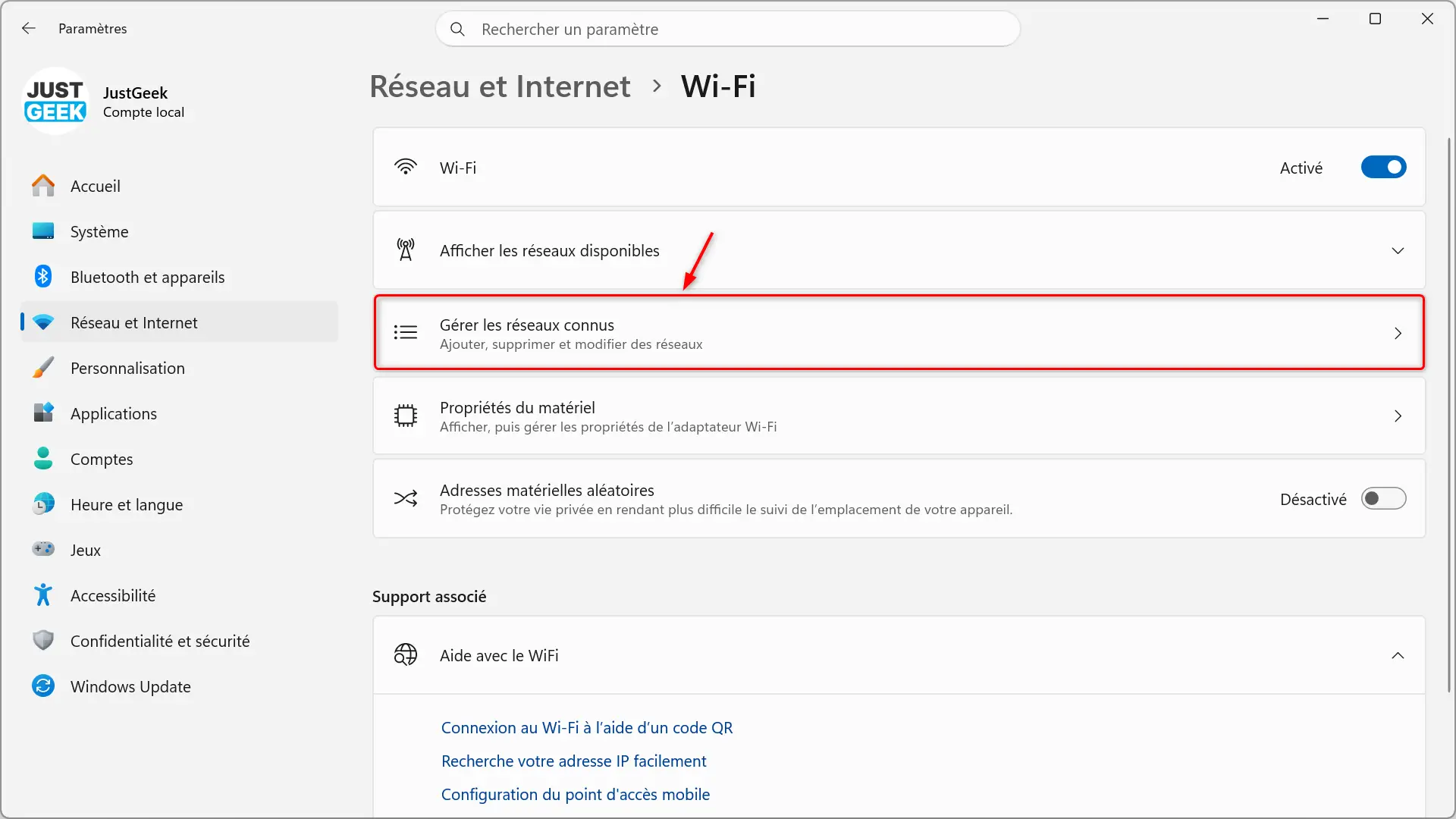
Task: Maximize the Paramètres window
Action: pos(1375,19)
